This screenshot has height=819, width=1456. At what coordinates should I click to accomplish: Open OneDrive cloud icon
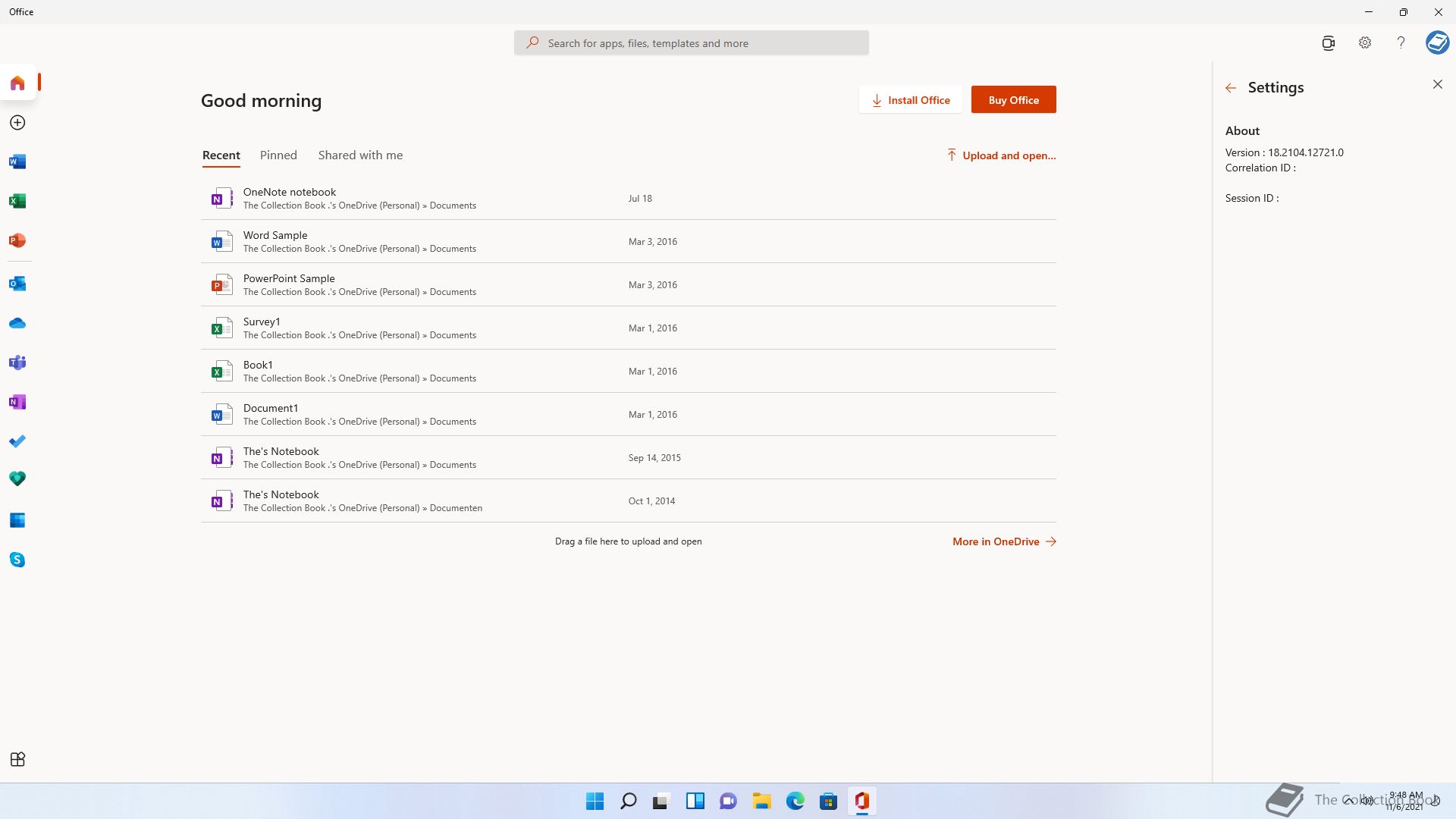(17, 323)
